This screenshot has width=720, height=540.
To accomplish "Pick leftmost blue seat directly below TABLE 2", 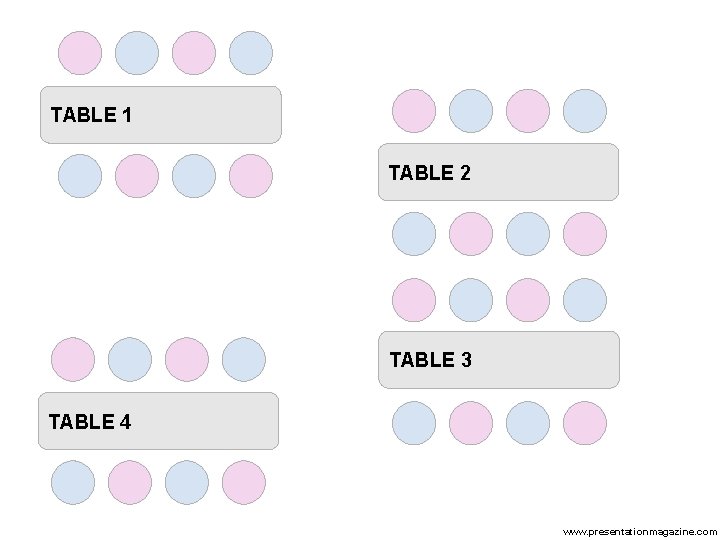I will 414,234.
